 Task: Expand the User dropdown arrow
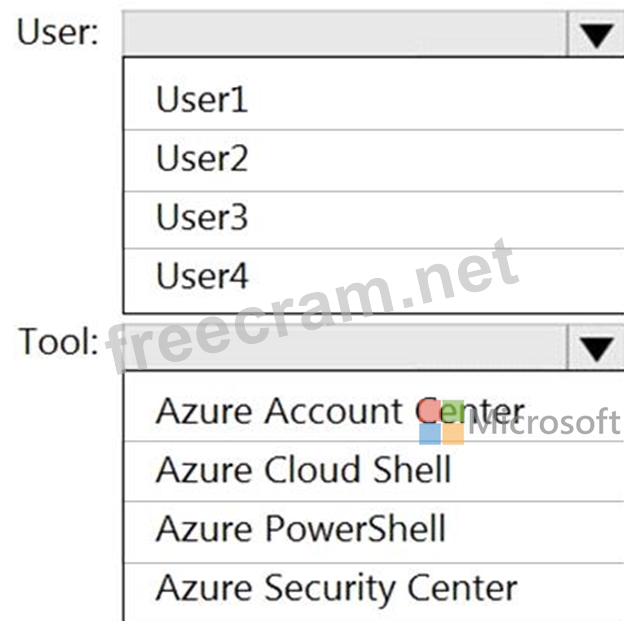pos(596,35)
